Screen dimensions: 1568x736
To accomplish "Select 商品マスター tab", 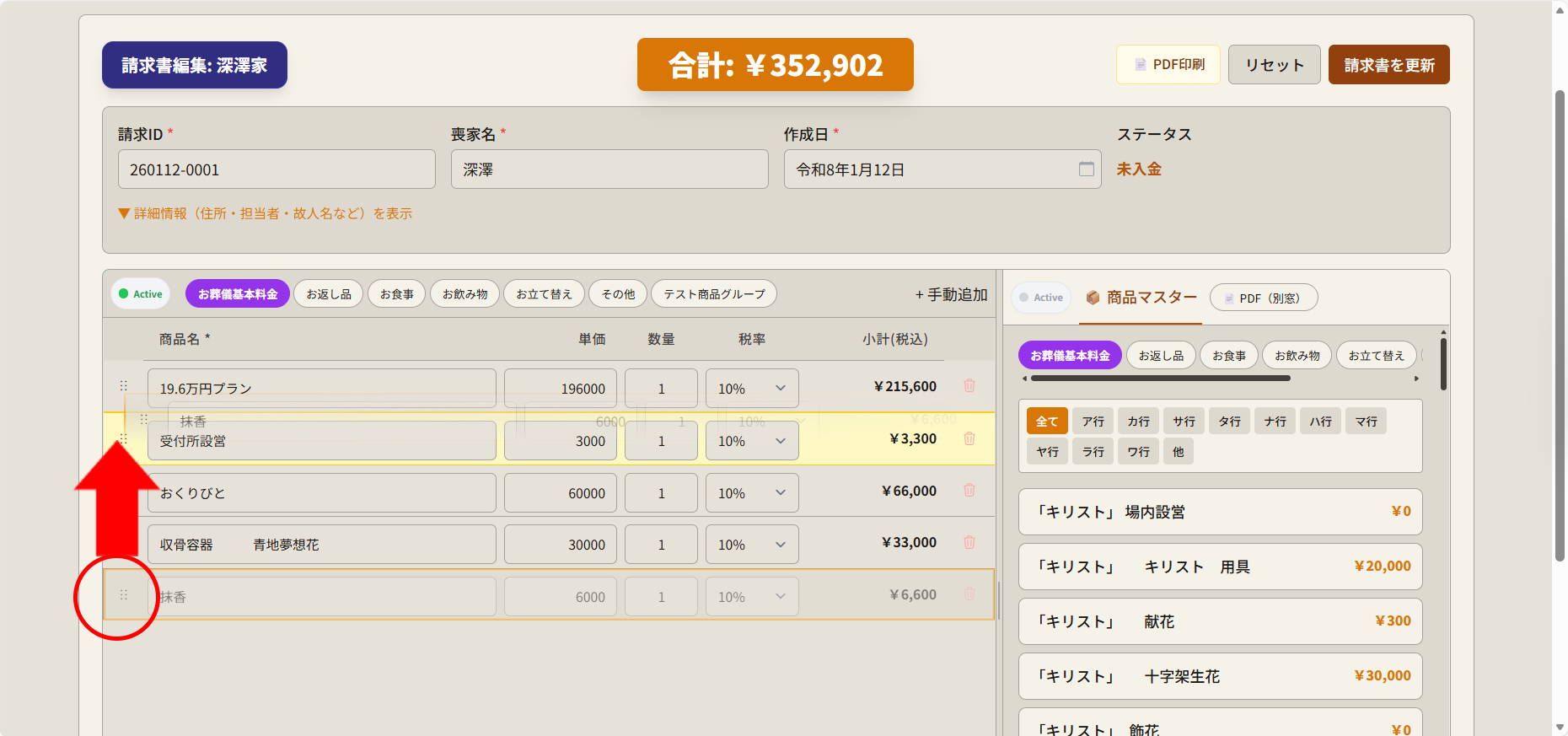I will [x=1141, y=298].
